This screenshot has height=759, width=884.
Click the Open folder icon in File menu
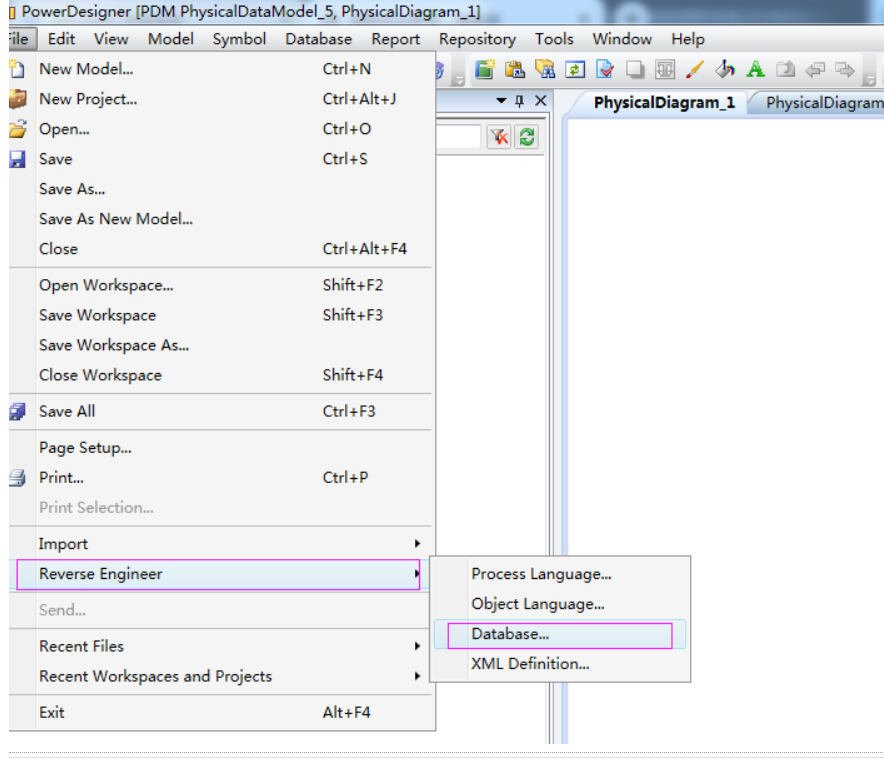[x=17, y=129]
